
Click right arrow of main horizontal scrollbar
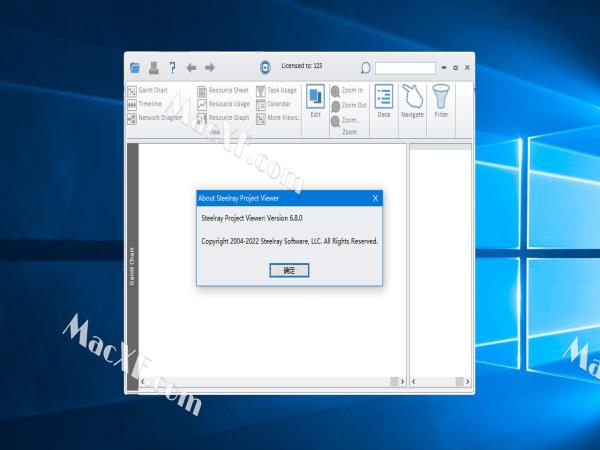[402, 382]
